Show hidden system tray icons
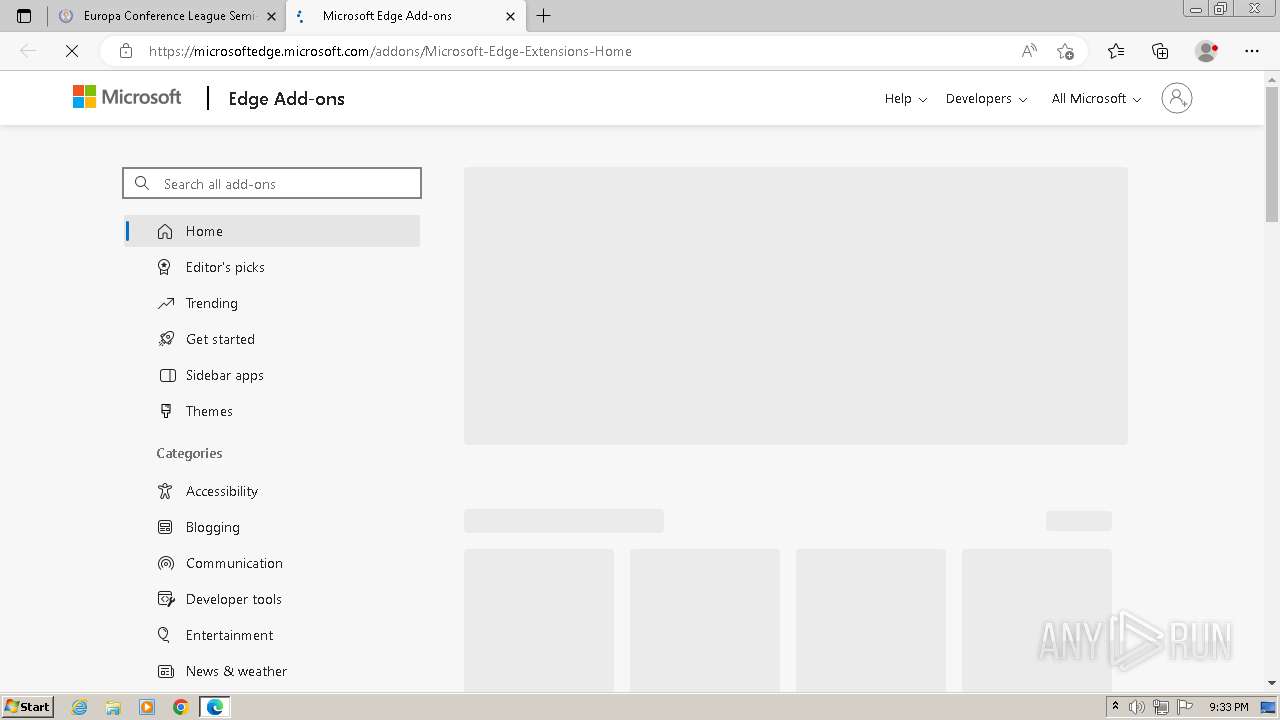 pos(1116,707)
